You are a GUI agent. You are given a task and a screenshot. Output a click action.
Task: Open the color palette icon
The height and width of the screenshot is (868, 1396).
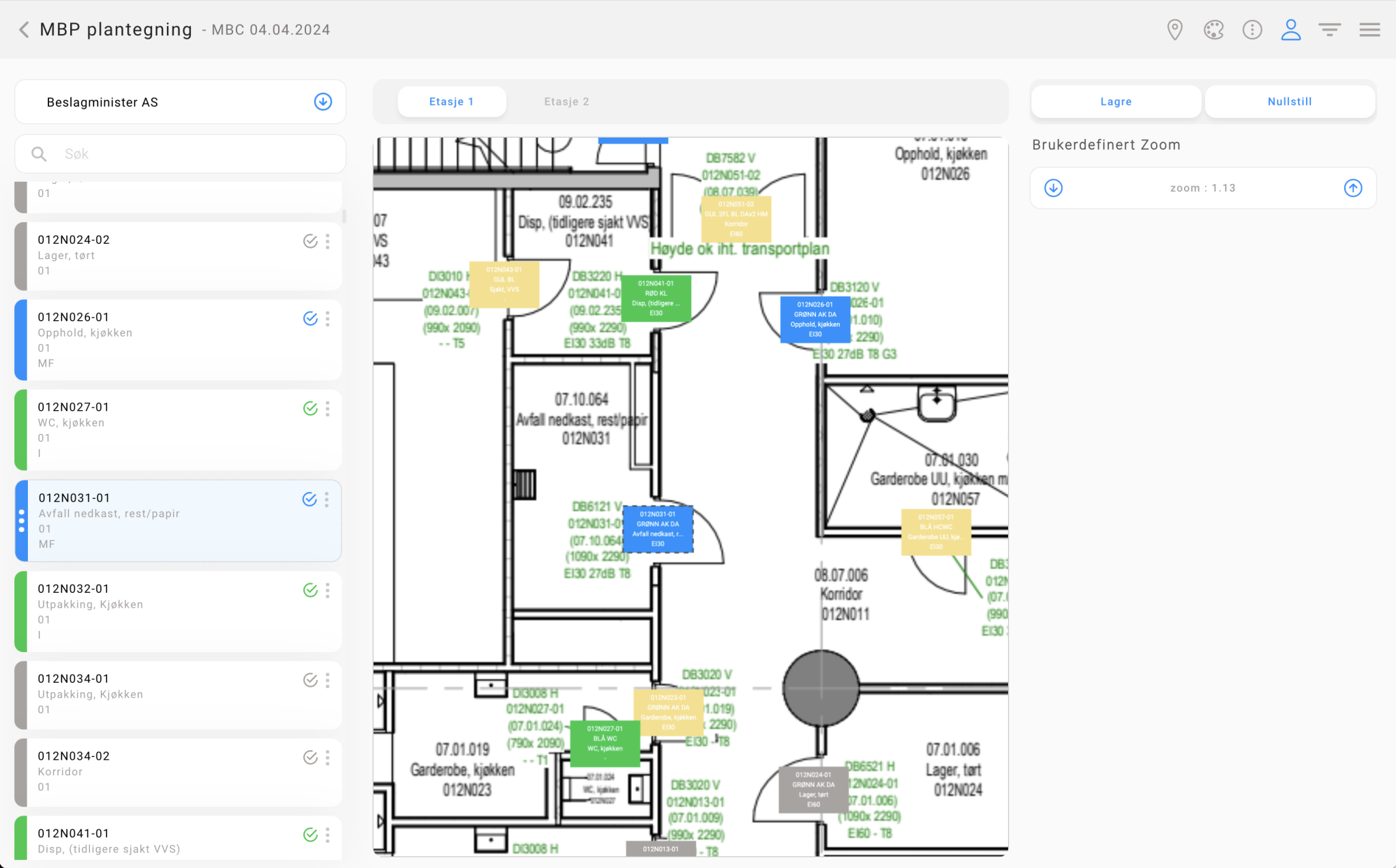(x=1213, y=29)
